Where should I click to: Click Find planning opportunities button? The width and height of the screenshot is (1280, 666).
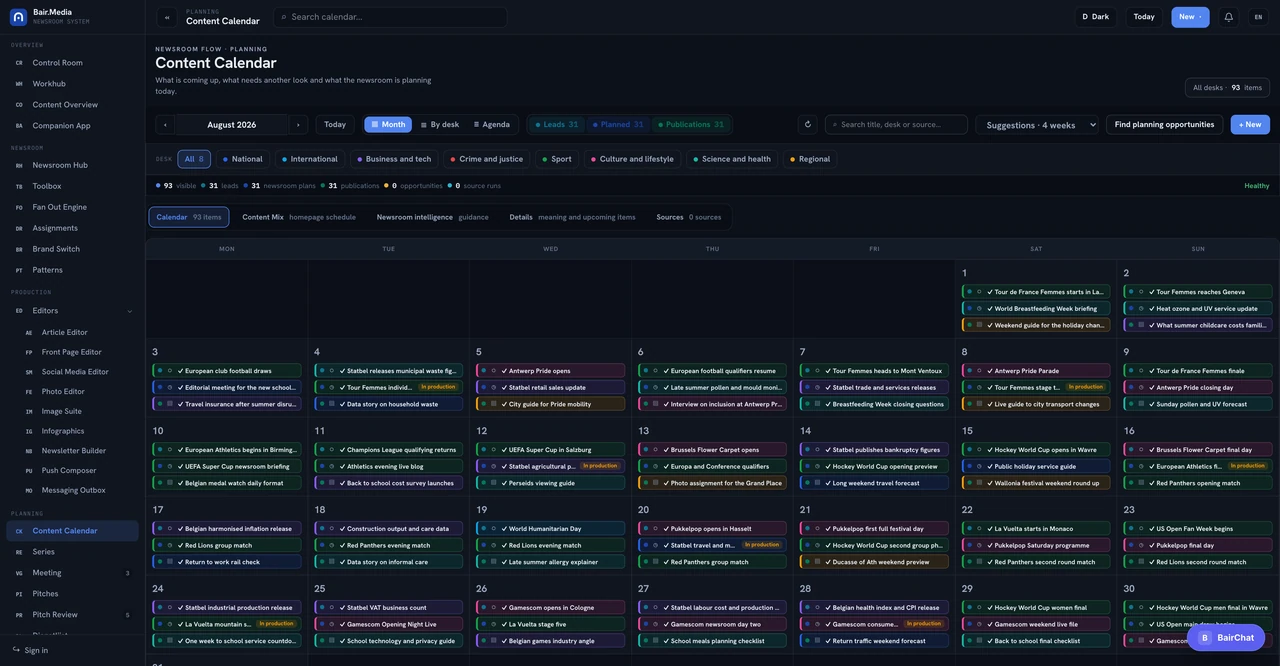pos(1164,125)
